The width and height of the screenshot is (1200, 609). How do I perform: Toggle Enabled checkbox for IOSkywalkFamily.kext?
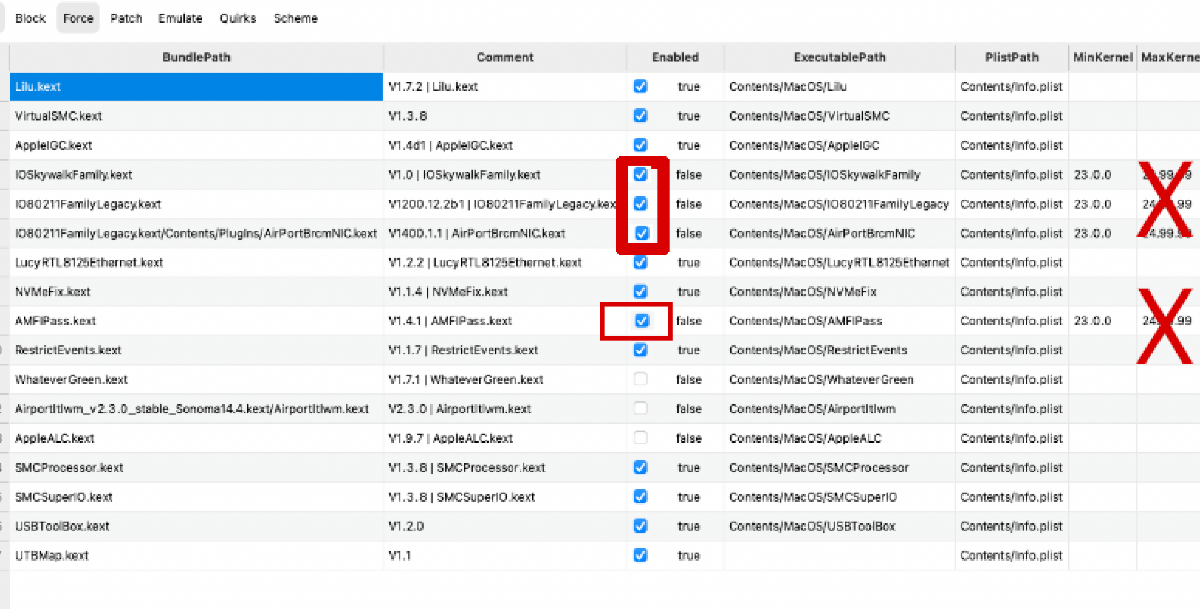[640, 174]
